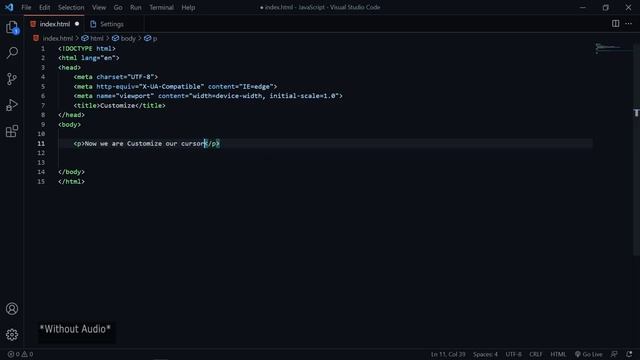640x360 pixels.
Task: Click the feedback icon in status bar
Action: point(614,354)
